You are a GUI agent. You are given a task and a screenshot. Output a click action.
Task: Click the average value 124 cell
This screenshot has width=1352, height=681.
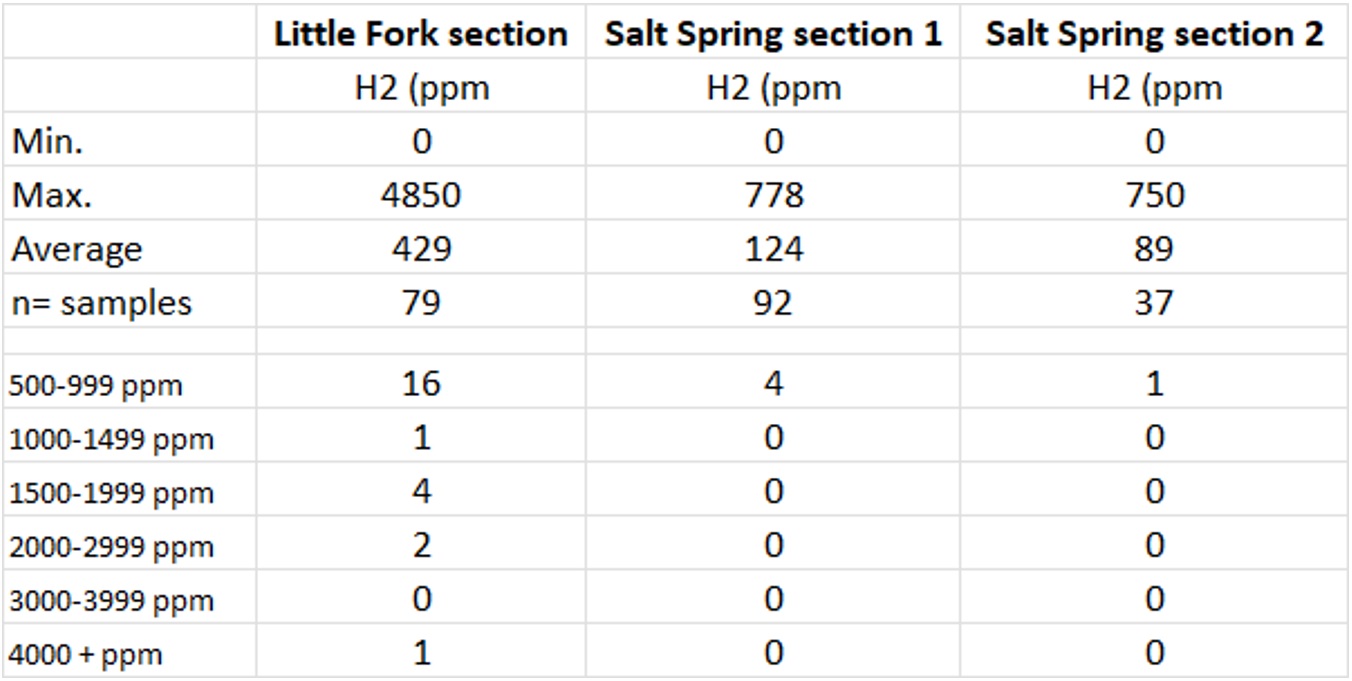(773, 249)
